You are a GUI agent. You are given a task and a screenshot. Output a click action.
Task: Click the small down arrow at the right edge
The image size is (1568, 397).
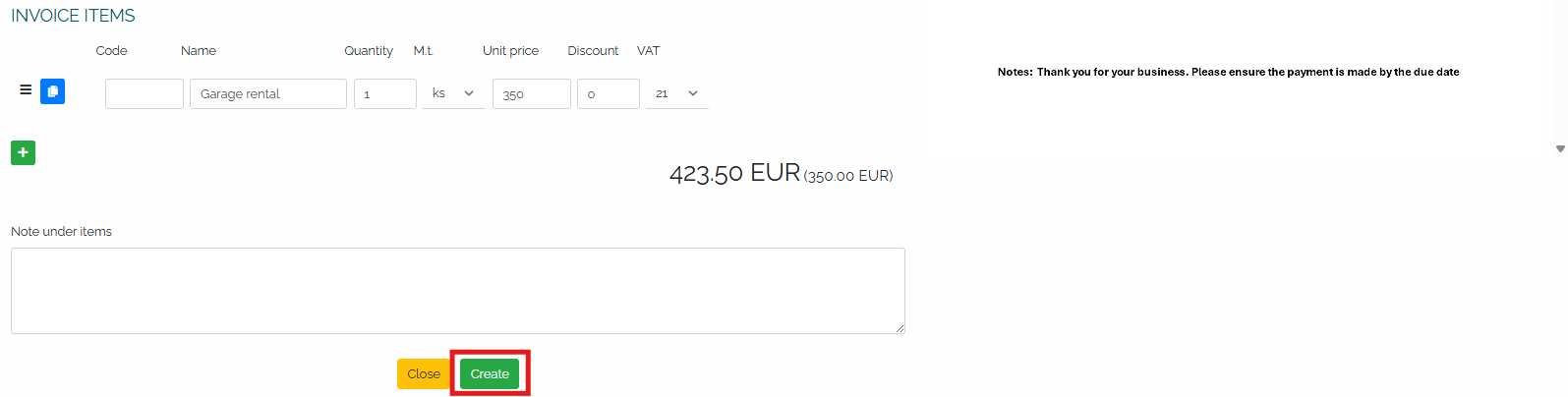click(1560, 149)
